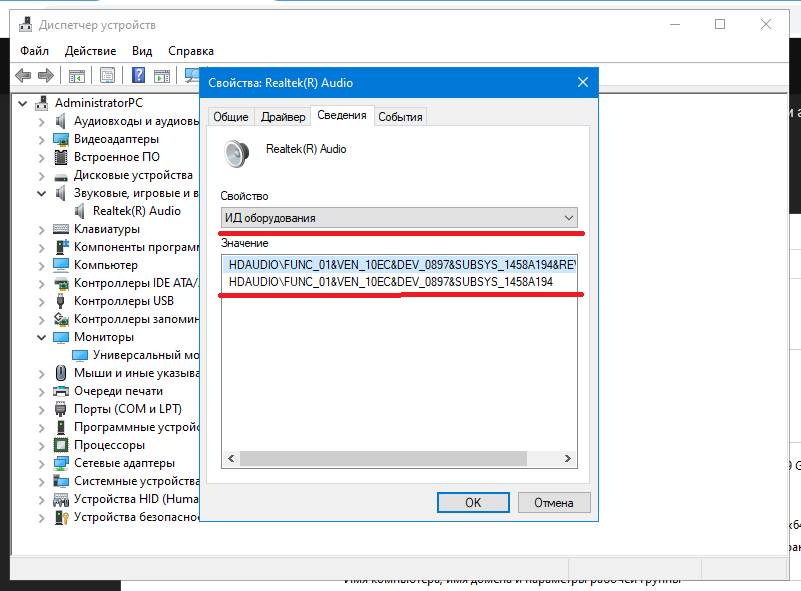
Task: Click the Back arrow in Device Manager toolbar
Action: pos(23,76)
